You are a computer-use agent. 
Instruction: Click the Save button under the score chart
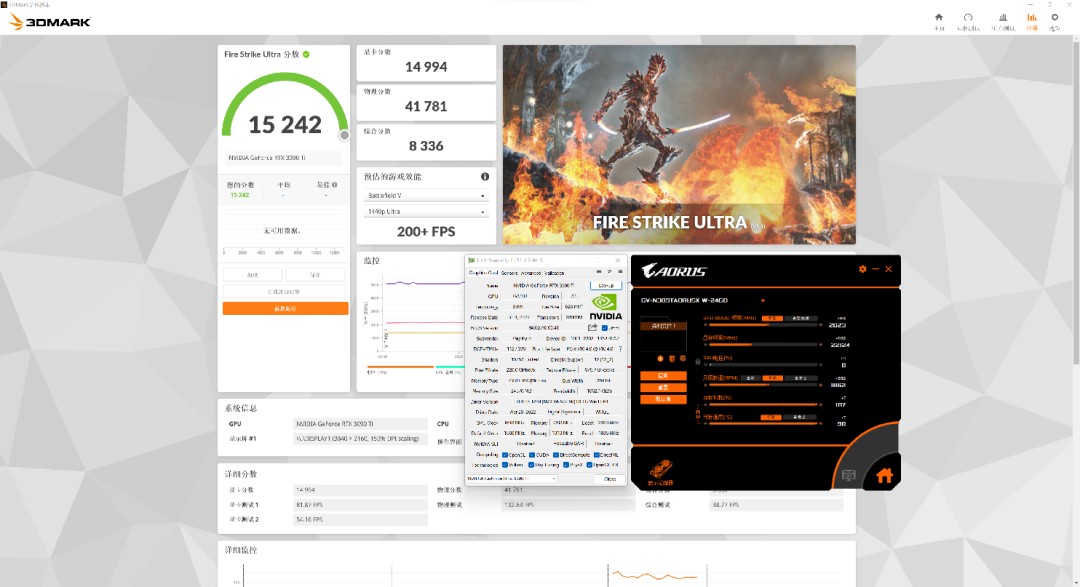tap(315, 275)
